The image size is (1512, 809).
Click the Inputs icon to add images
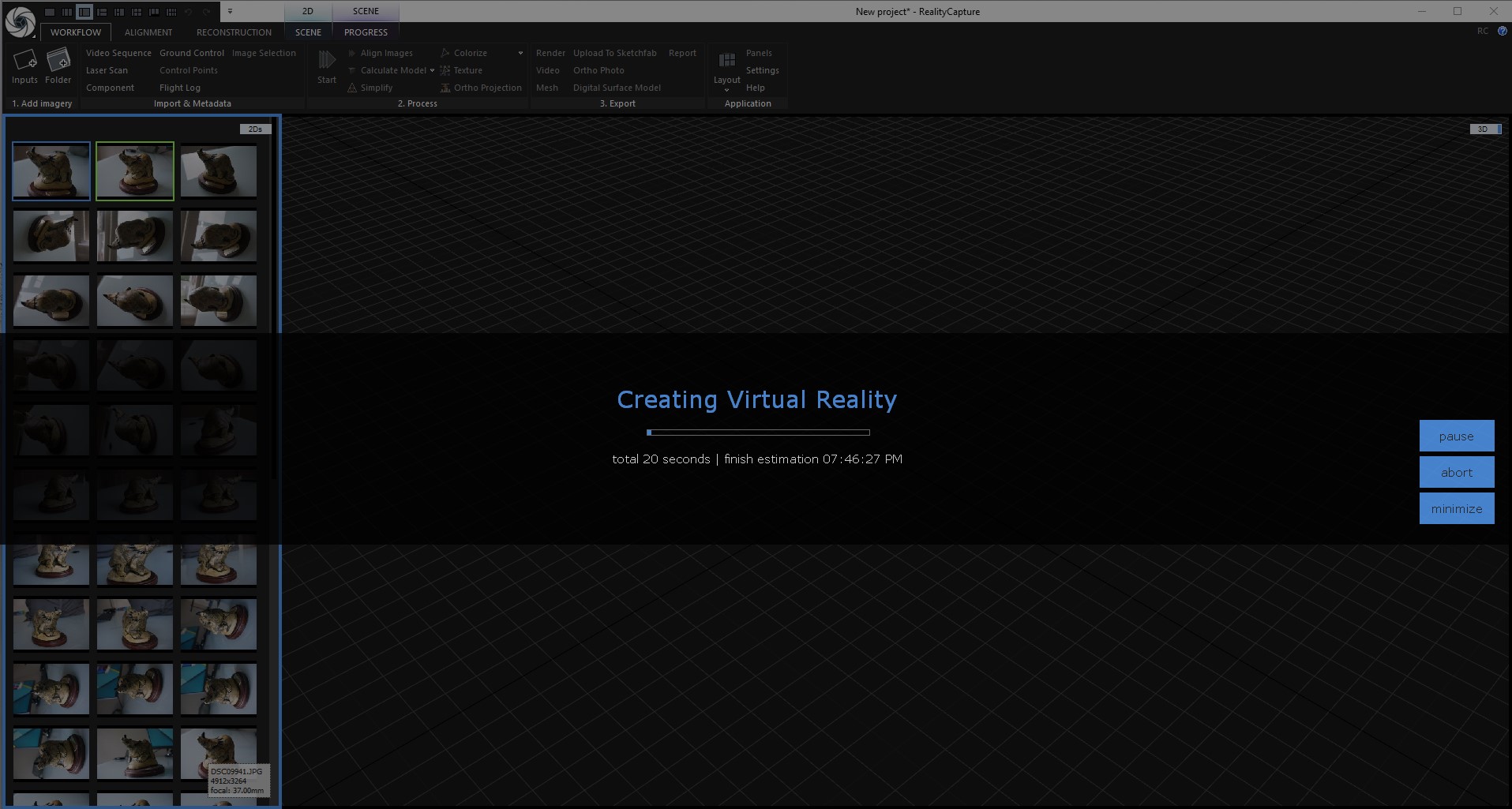coord(24,60)
